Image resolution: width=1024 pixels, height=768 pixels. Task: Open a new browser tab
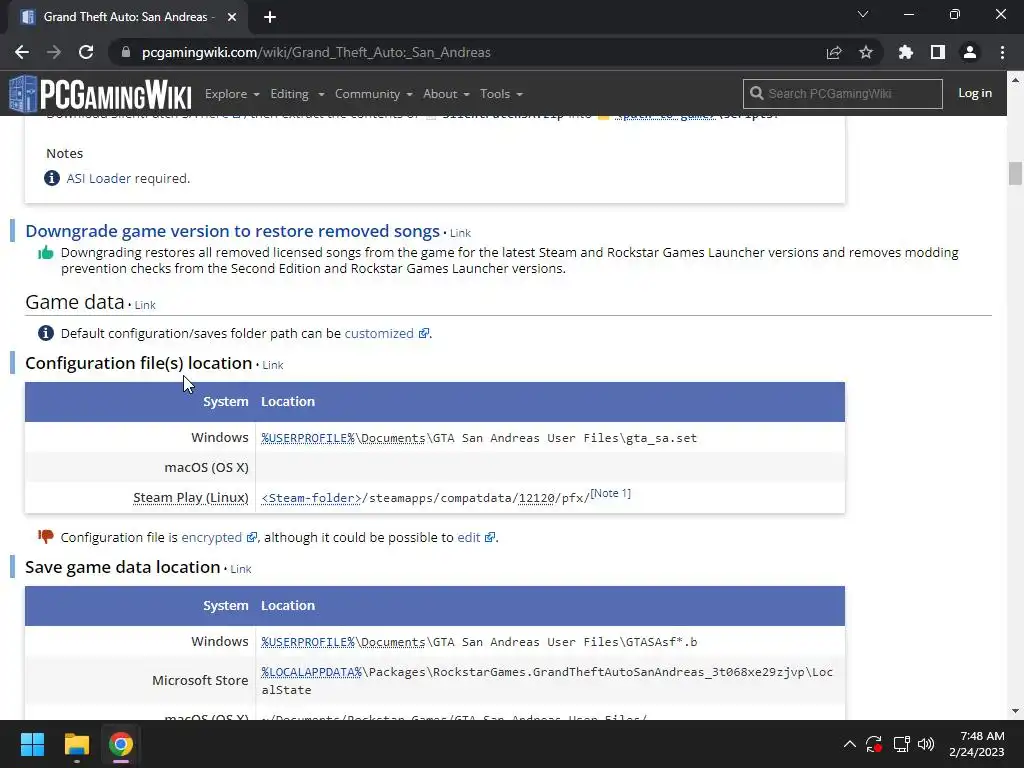270,17
